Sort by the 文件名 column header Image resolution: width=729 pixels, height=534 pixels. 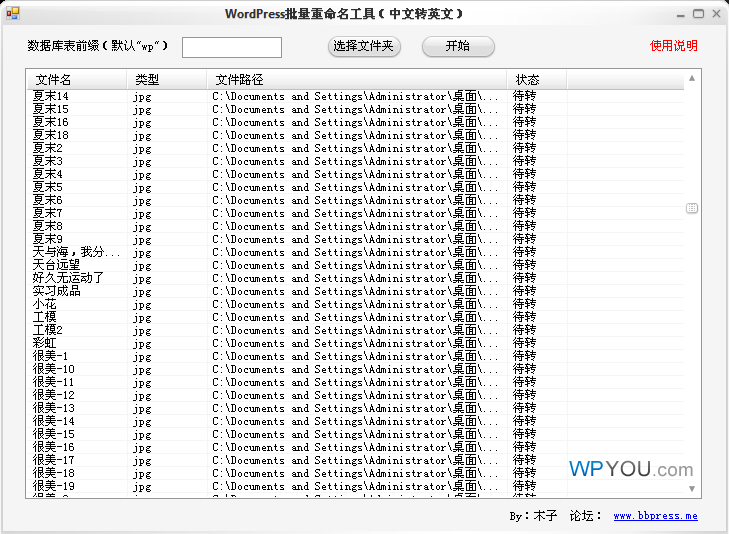coord(77,79)
